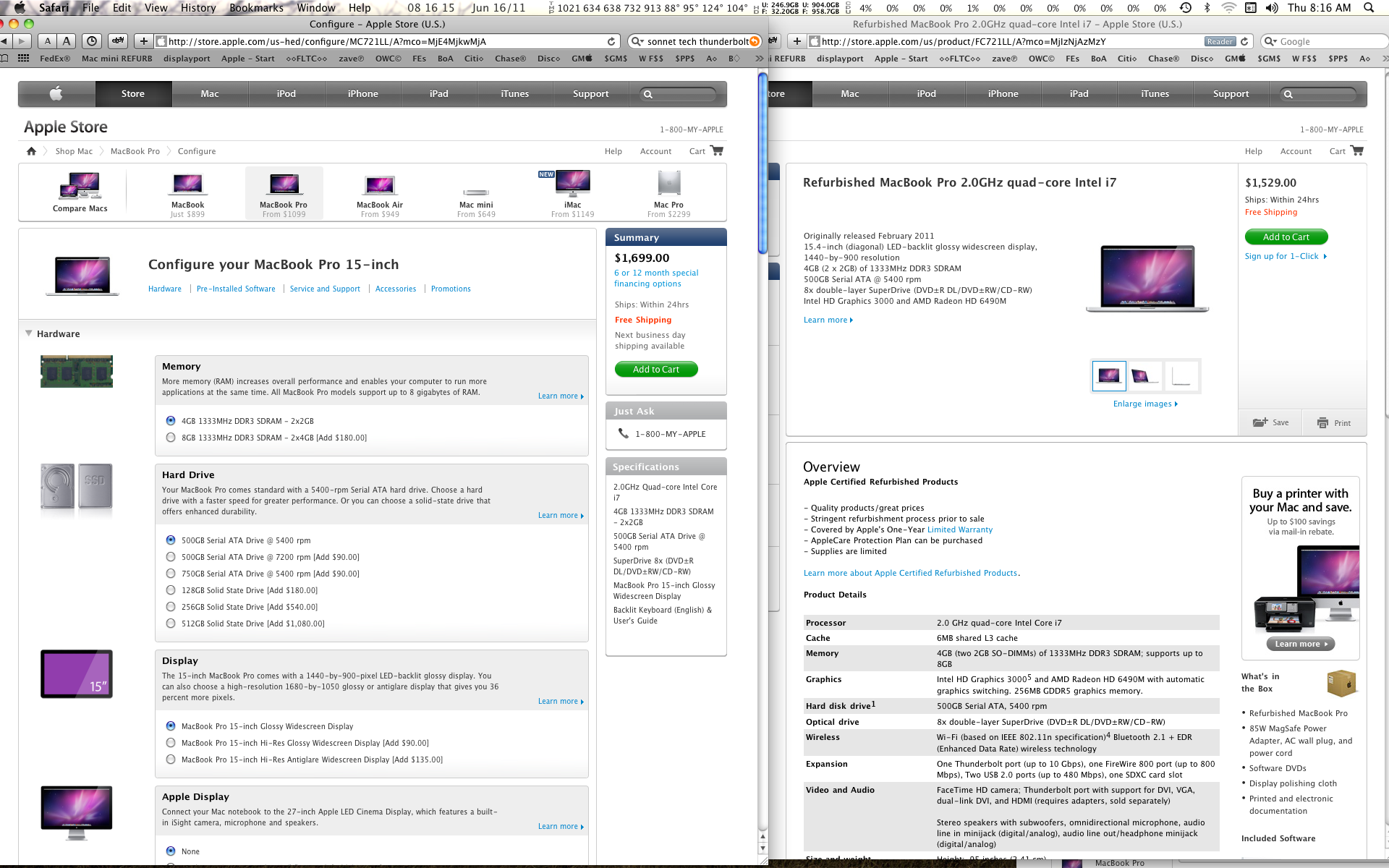Open Learn more about Apple Certified Refurbished Products

click(x=911, y=573)
